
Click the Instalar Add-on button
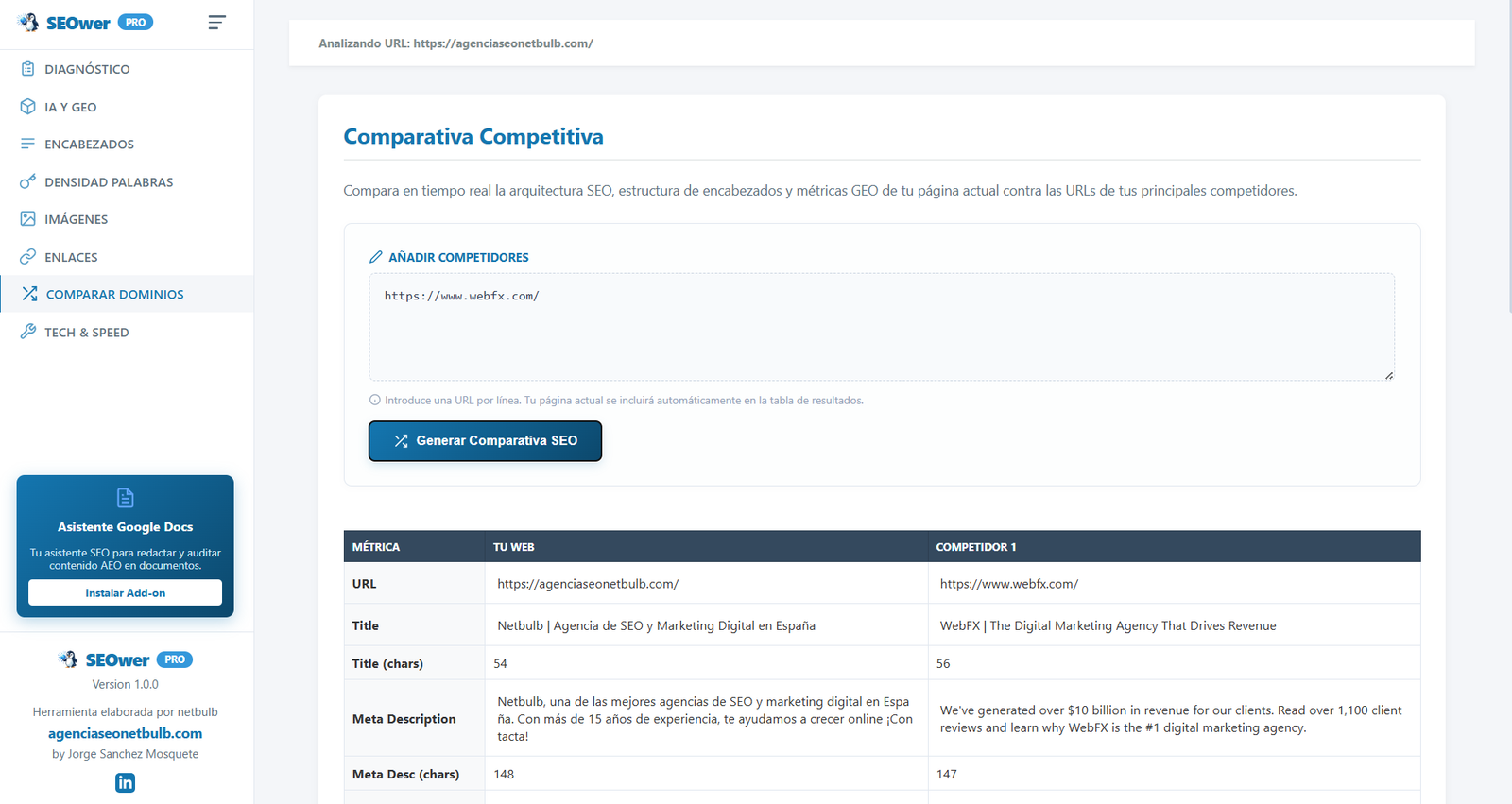pyautogui.click(x=126, y=592)
